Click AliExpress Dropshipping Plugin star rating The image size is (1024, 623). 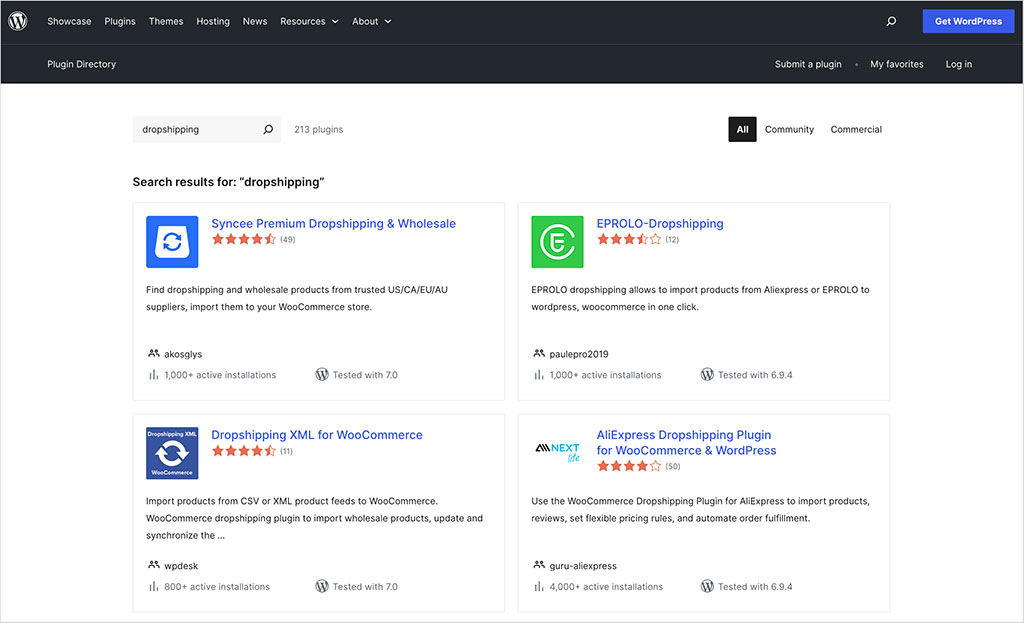629,466
